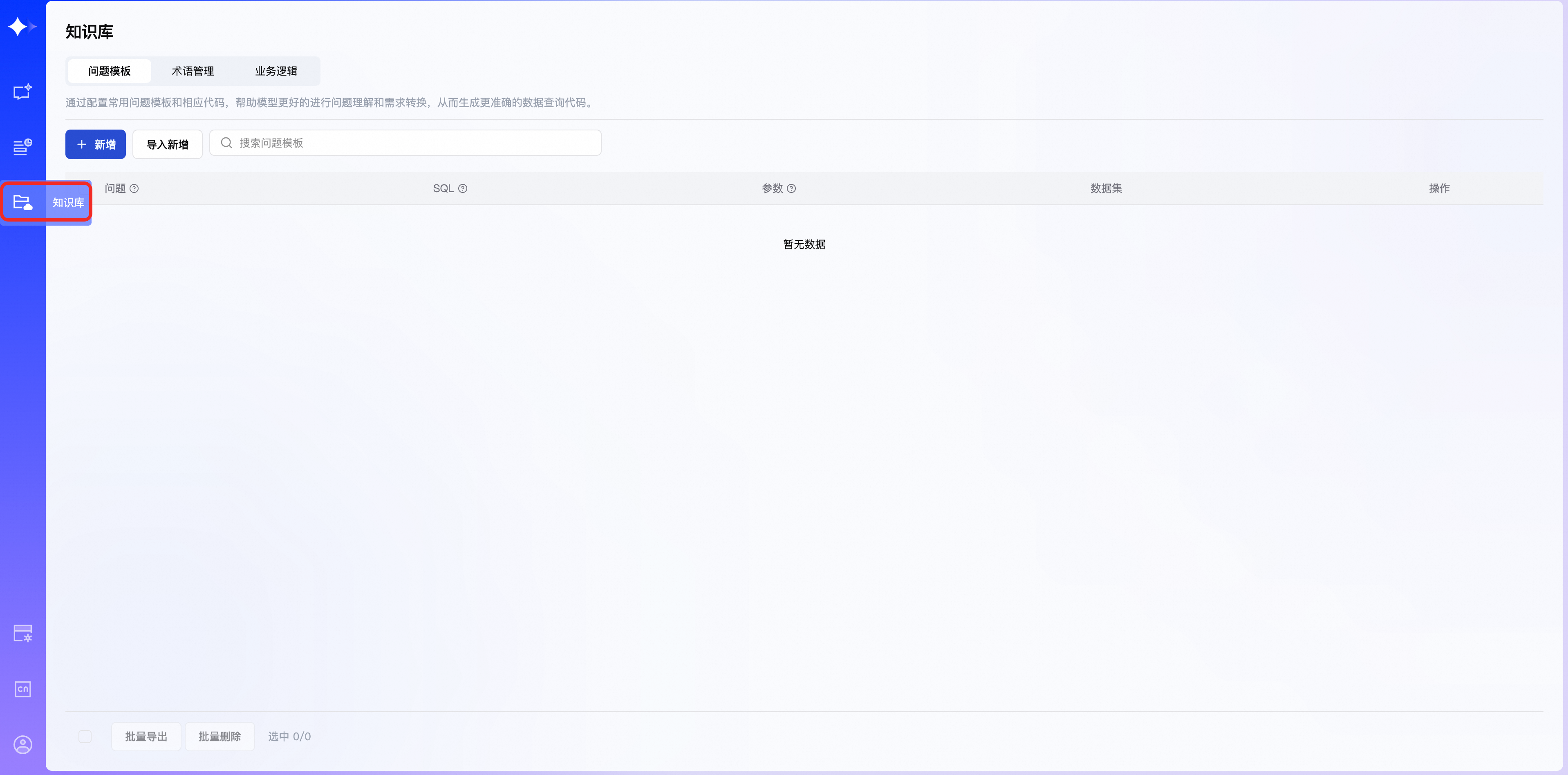Click the 问题 column header text
Image resolution: width=1568 pixels, height=775 pixels.
pos(115,189)
